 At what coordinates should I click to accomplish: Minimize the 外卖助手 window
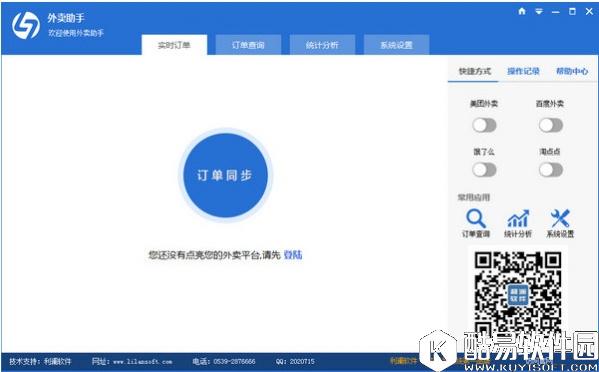pyautogui.click(x=555, y=12)
